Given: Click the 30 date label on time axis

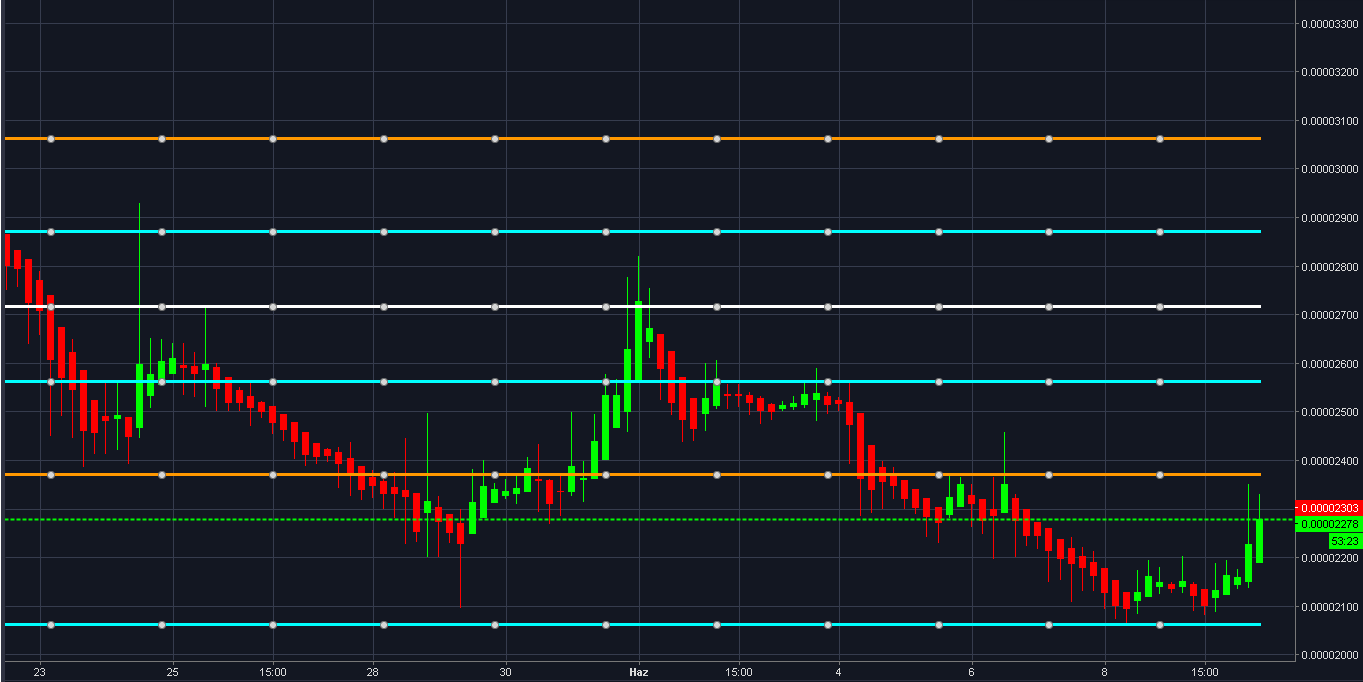Looking at the screenshot, I should [x=505, y=672].
